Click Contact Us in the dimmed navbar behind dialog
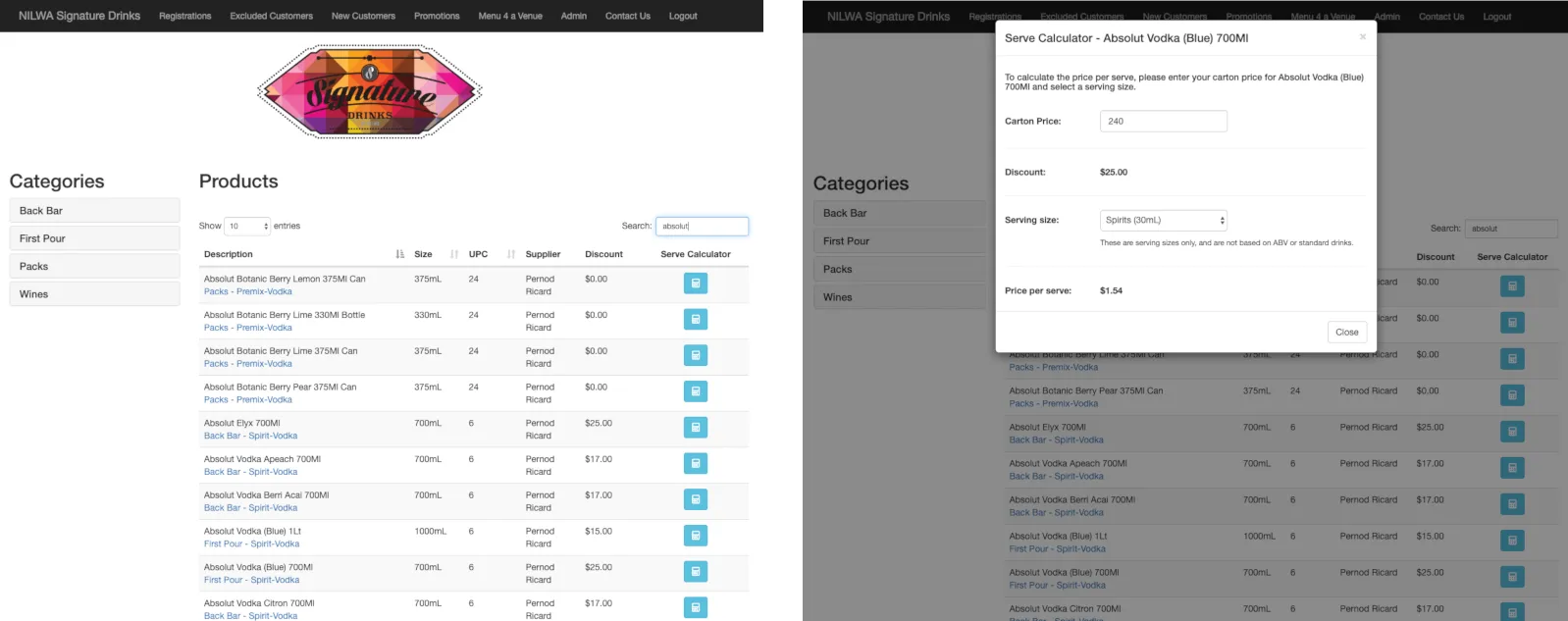This screenshot has height=621, width=1568. [x=1441, y=17]
